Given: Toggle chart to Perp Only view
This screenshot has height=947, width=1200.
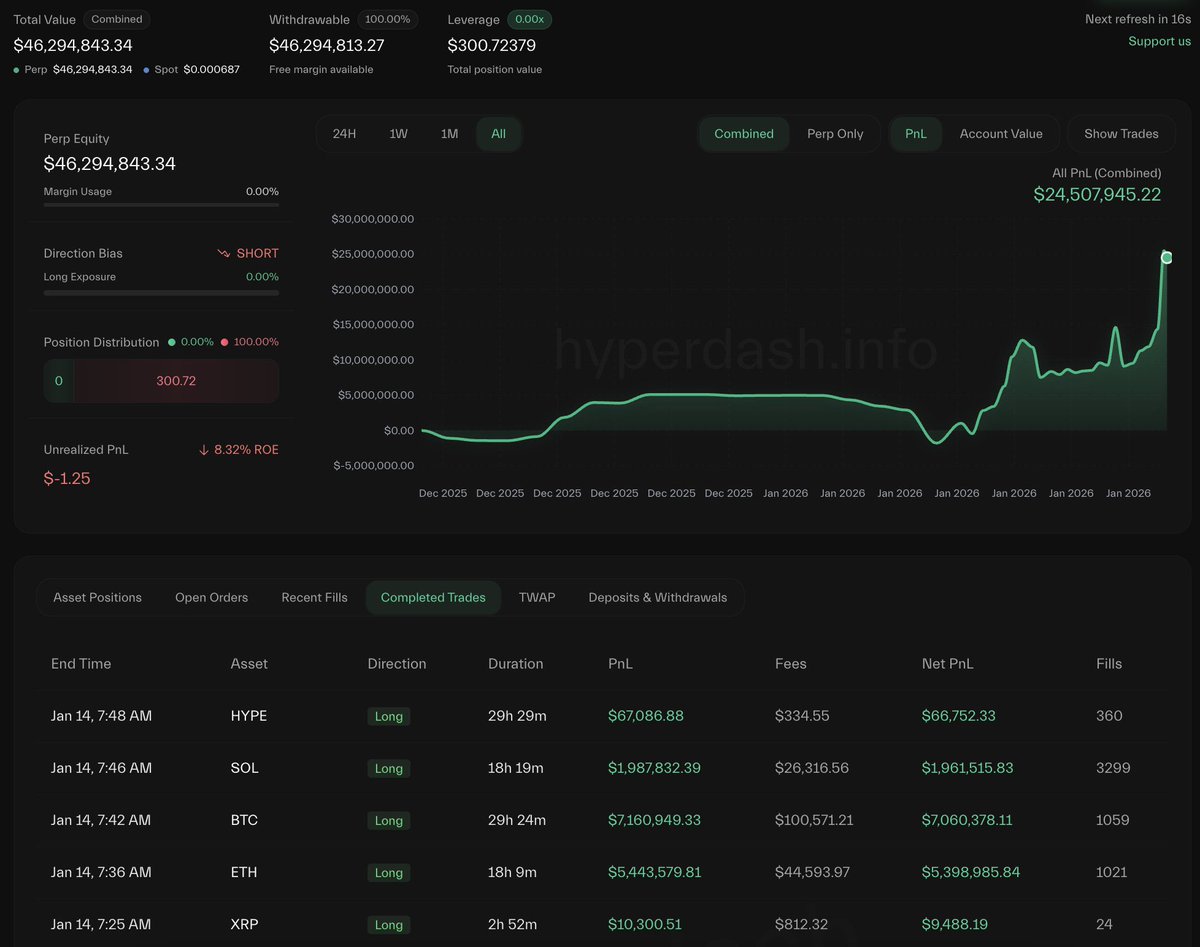Looking at the screenshot, I should (835, 134).
